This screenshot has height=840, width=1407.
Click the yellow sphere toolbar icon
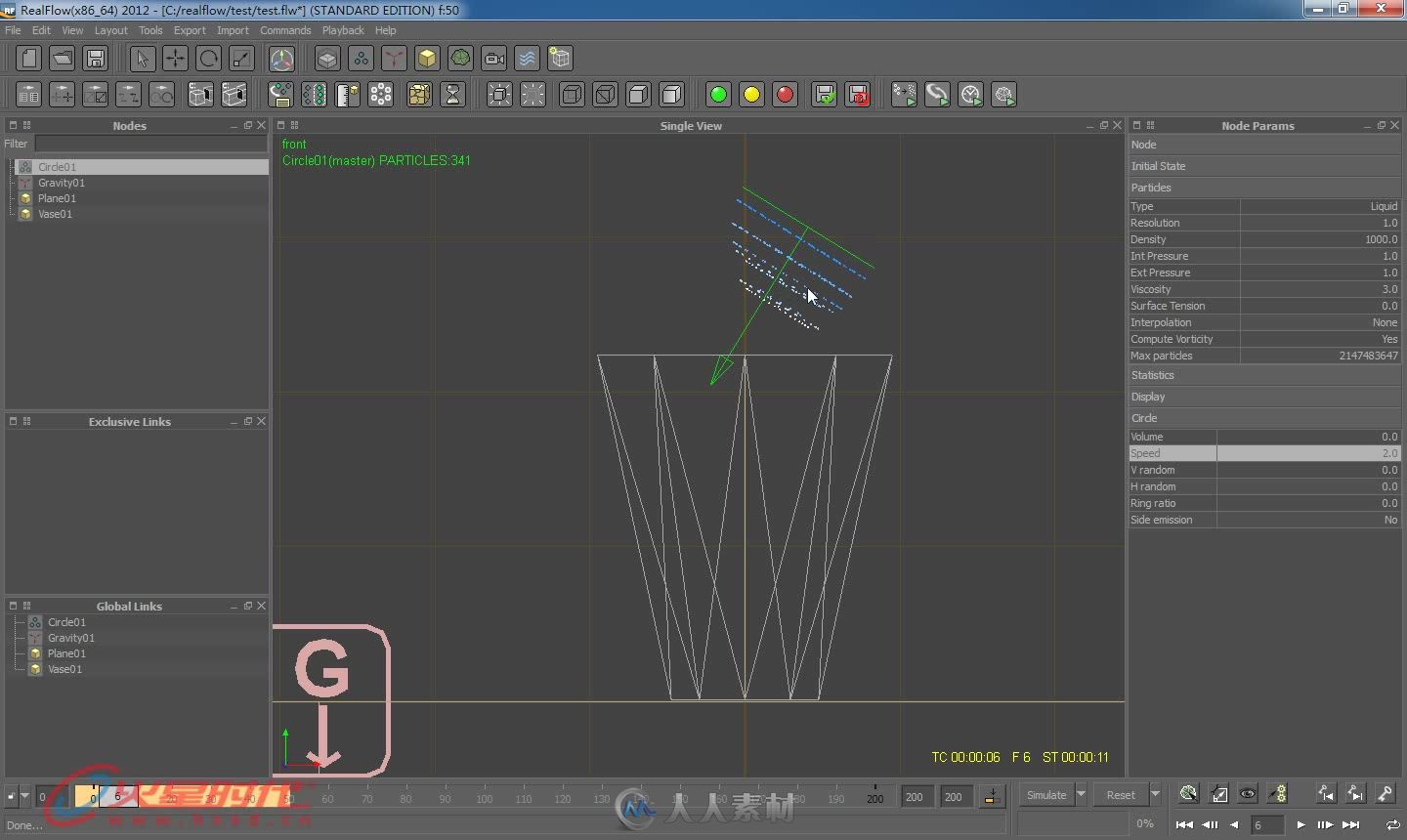[x=751, y=95]
